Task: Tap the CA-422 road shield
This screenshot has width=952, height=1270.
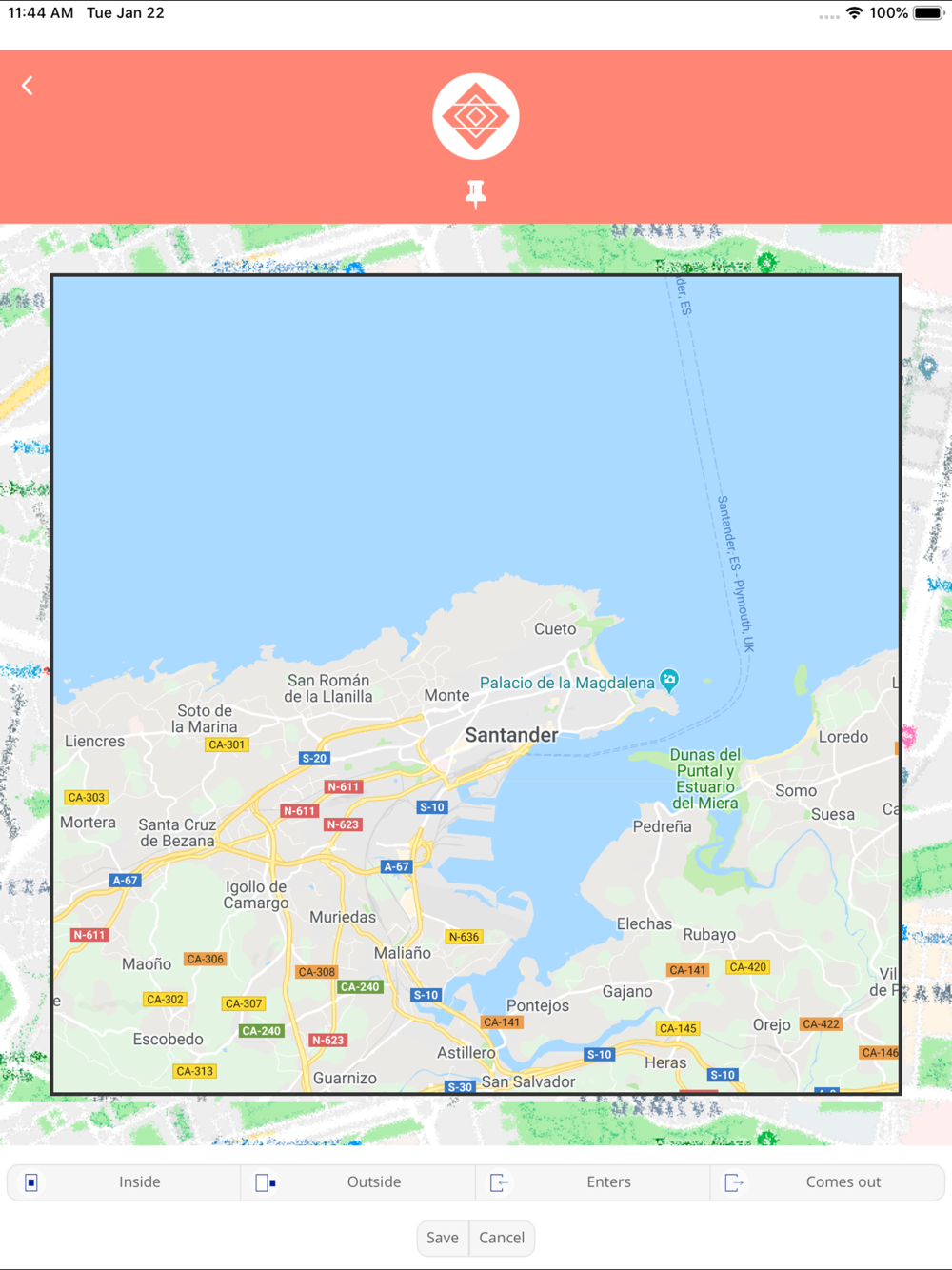Action: (x=821, y=1024)
